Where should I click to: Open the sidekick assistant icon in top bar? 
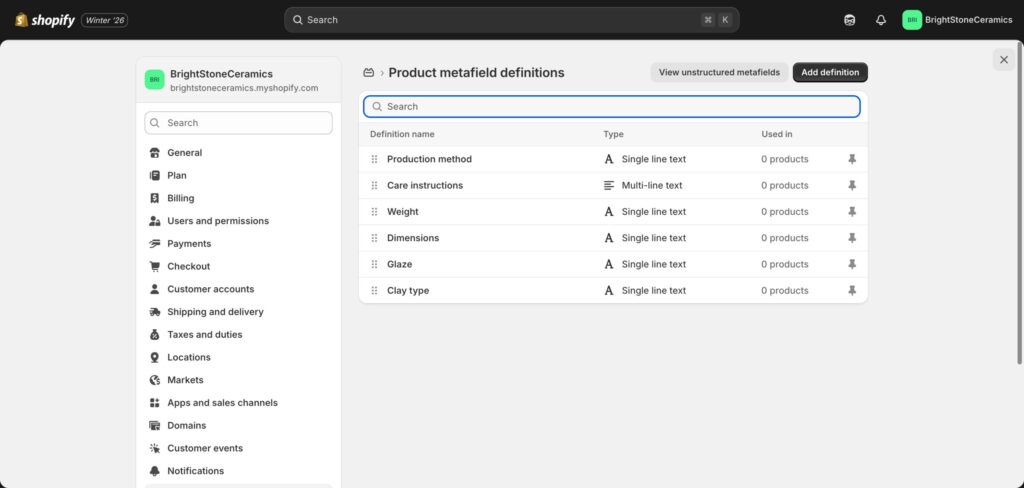[850, 20]
